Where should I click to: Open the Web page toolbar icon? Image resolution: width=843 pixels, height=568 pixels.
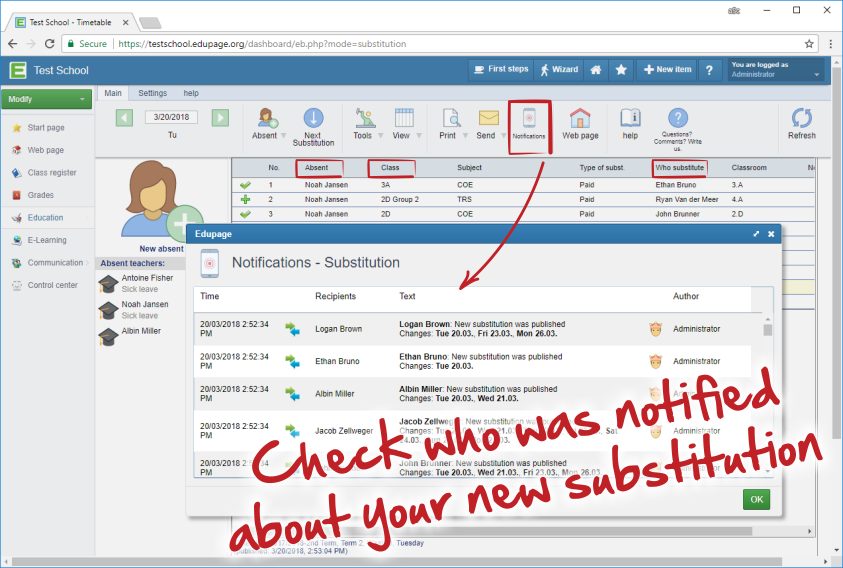(x=580, y=122)
